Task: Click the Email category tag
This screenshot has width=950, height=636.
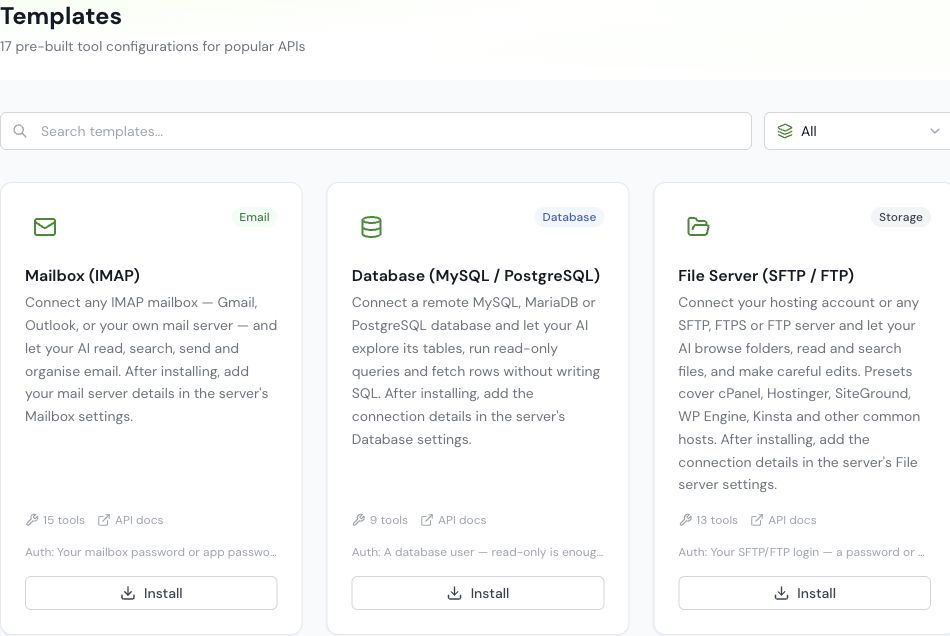Action: 254,217
